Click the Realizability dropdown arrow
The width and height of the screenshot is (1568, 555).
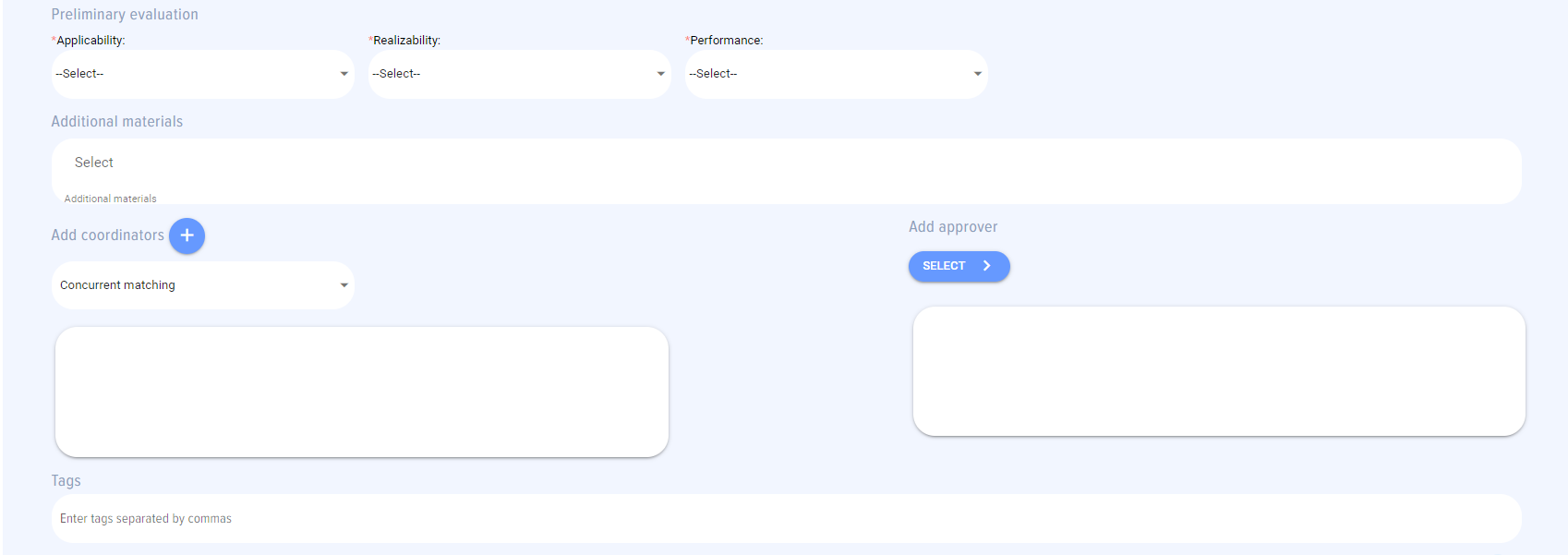click(660, 74)
